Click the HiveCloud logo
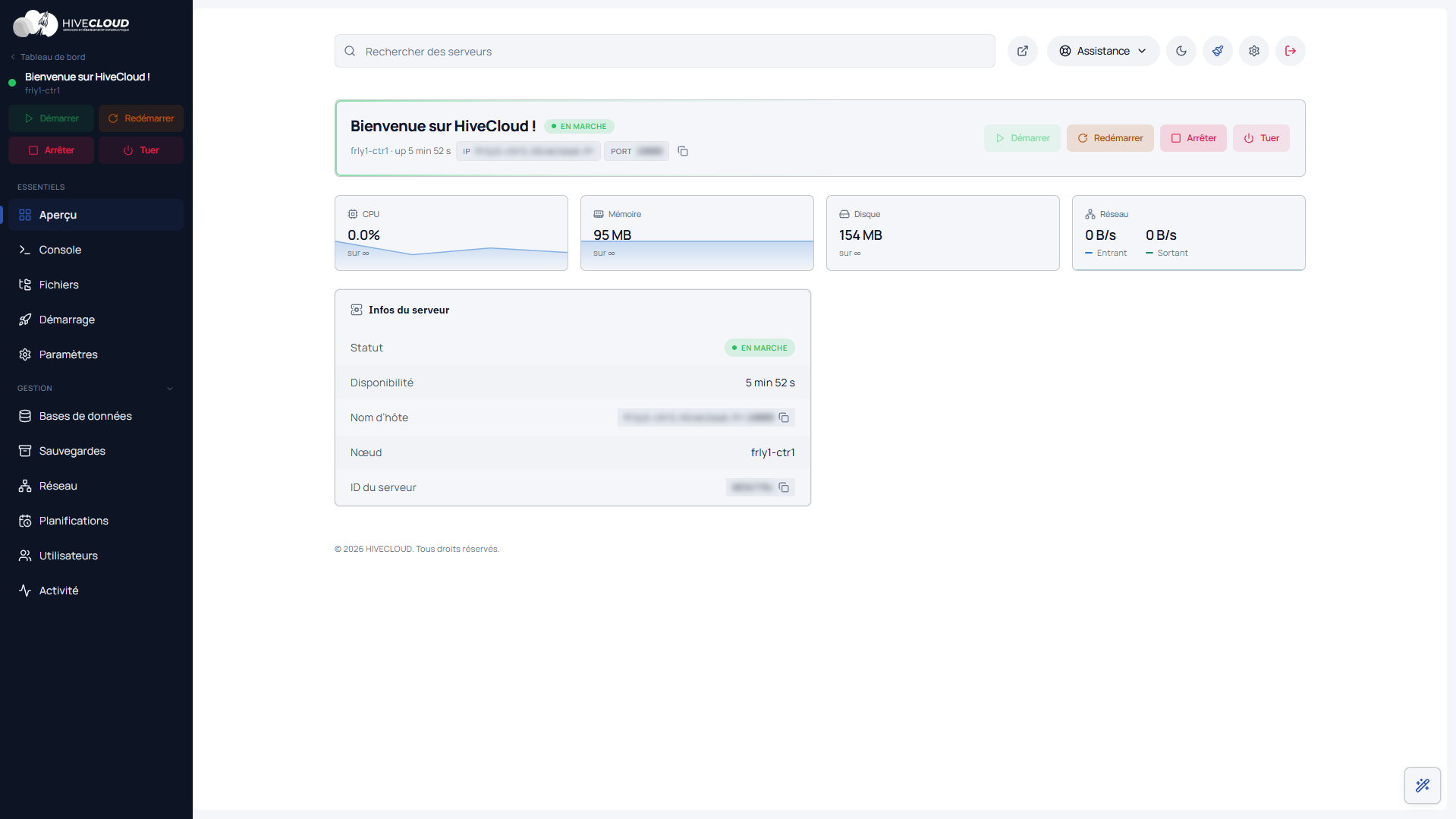The width and height of the screenshot is (1456, 819). point(71,24)
